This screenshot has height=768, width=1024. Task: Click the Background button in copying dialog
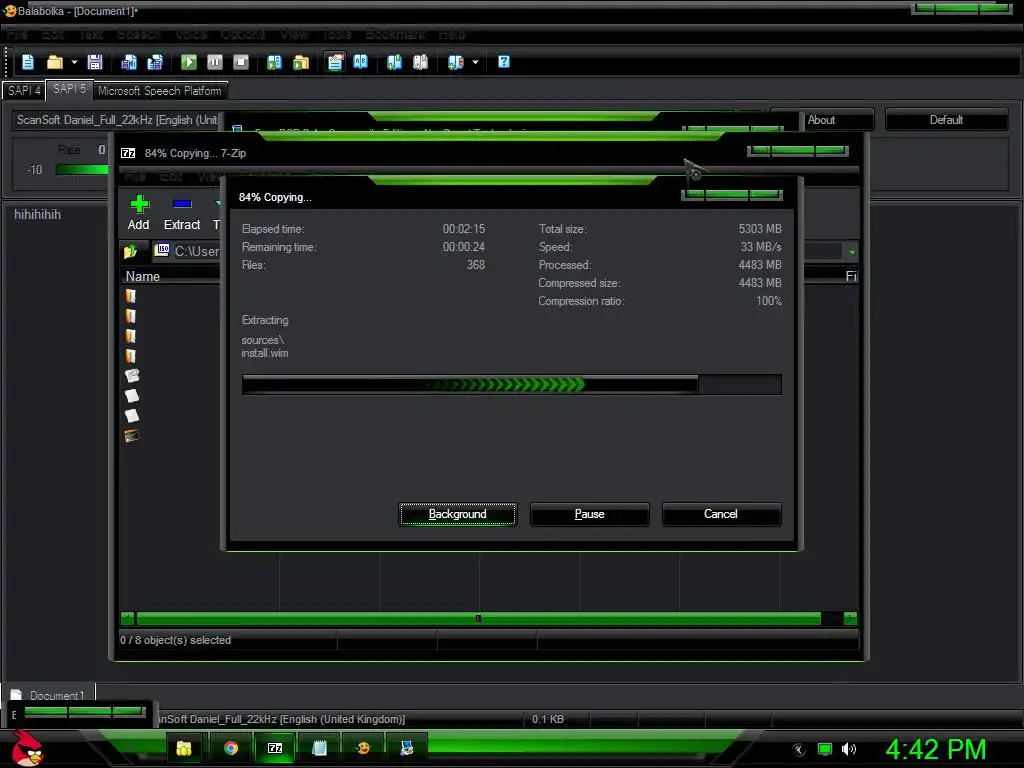tap(458, 514)
